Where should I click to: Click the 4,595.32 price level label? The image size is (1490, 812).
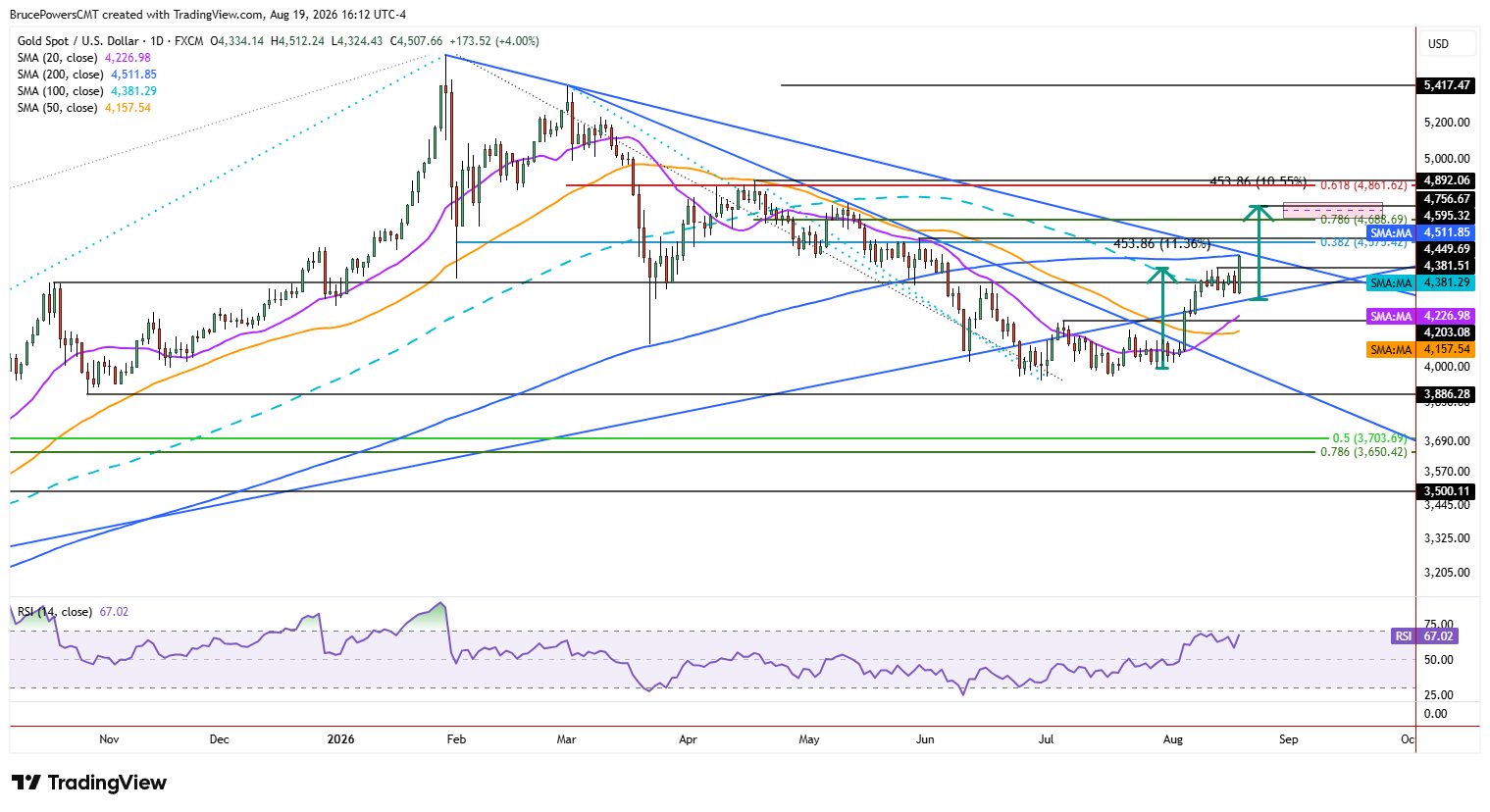[x=1447, y=216]
